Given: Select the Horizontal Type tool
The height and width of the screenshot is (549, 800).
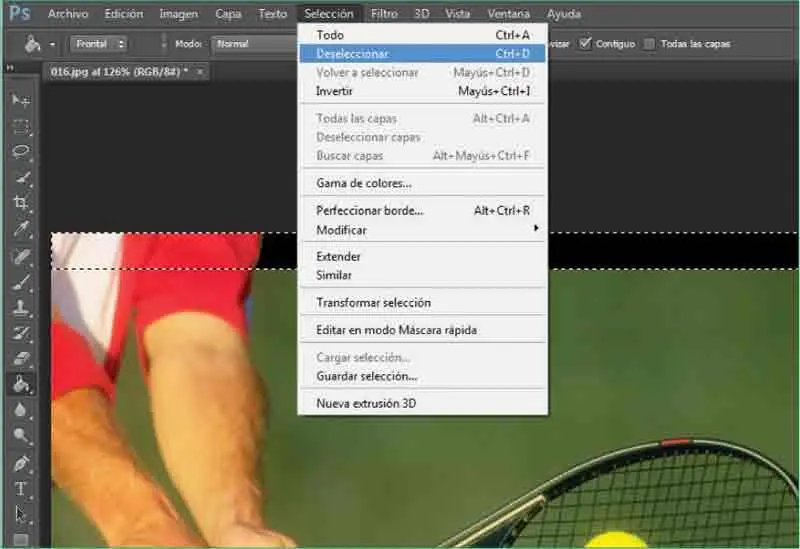Looking at the screenshot, I should point(20,489).
